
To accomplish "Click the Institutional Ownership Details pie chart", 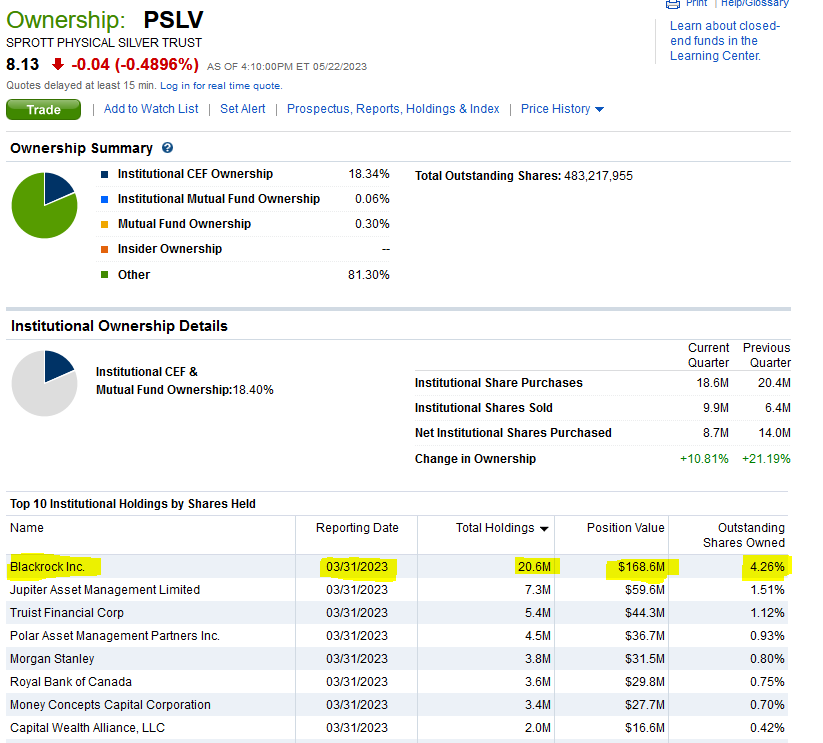I will 45,384.
